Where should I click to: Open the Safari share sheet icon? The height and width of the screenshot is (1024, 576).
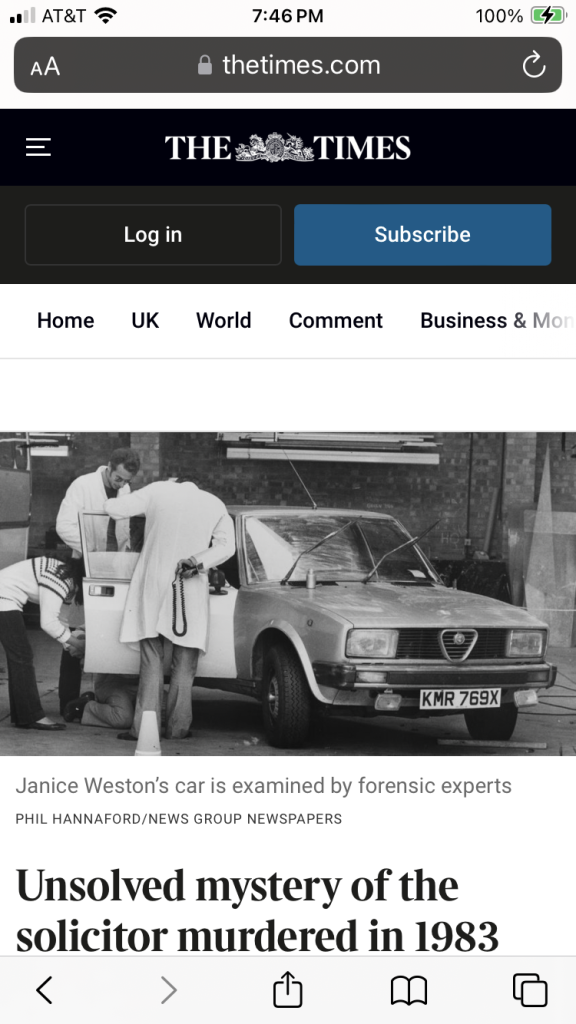[287, 989]
